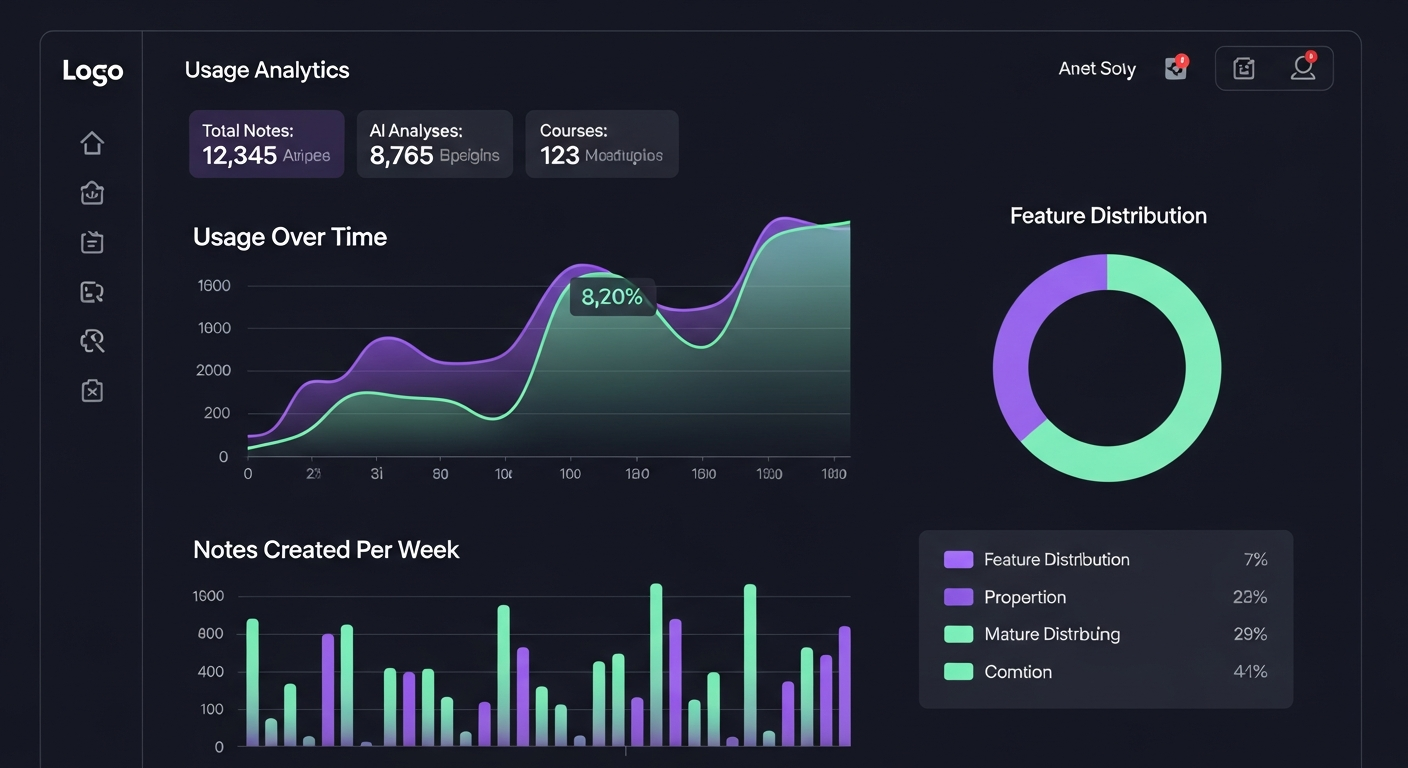Click the robot assistant icon in the header
The width and height of the screenshot is (1408, 768).
pyautogui.click(x=1244, y=68)
